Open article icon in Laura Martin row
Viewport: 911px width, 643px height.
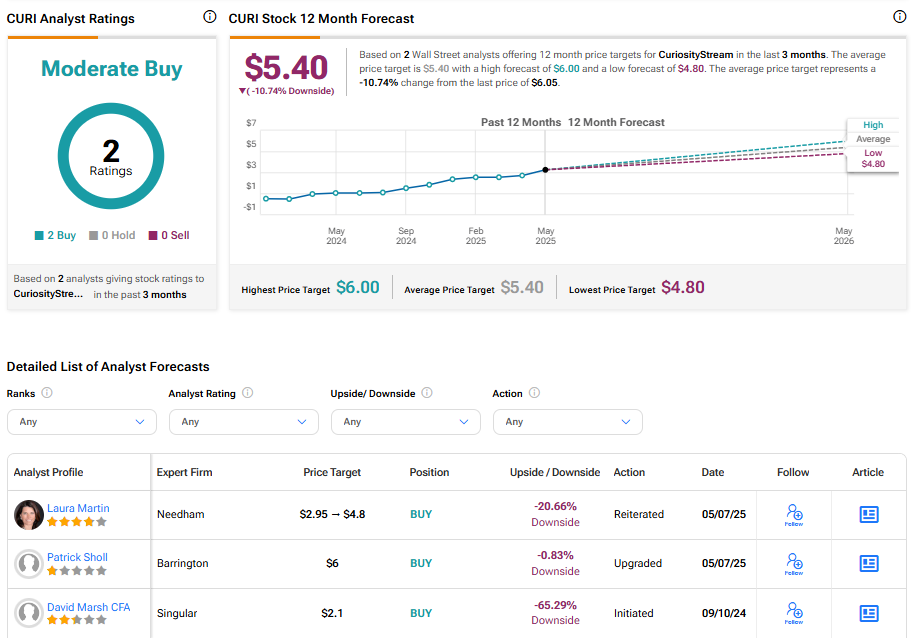click(x=869, y=514)
